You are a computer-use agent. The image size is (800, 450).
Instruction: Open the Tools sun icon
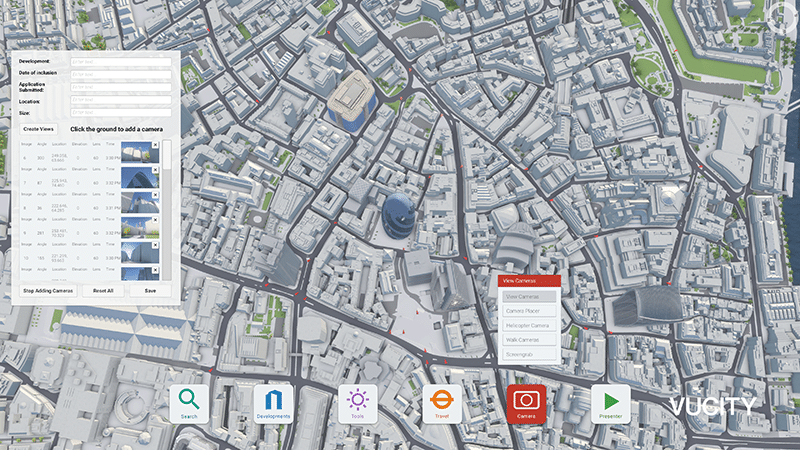357,402
